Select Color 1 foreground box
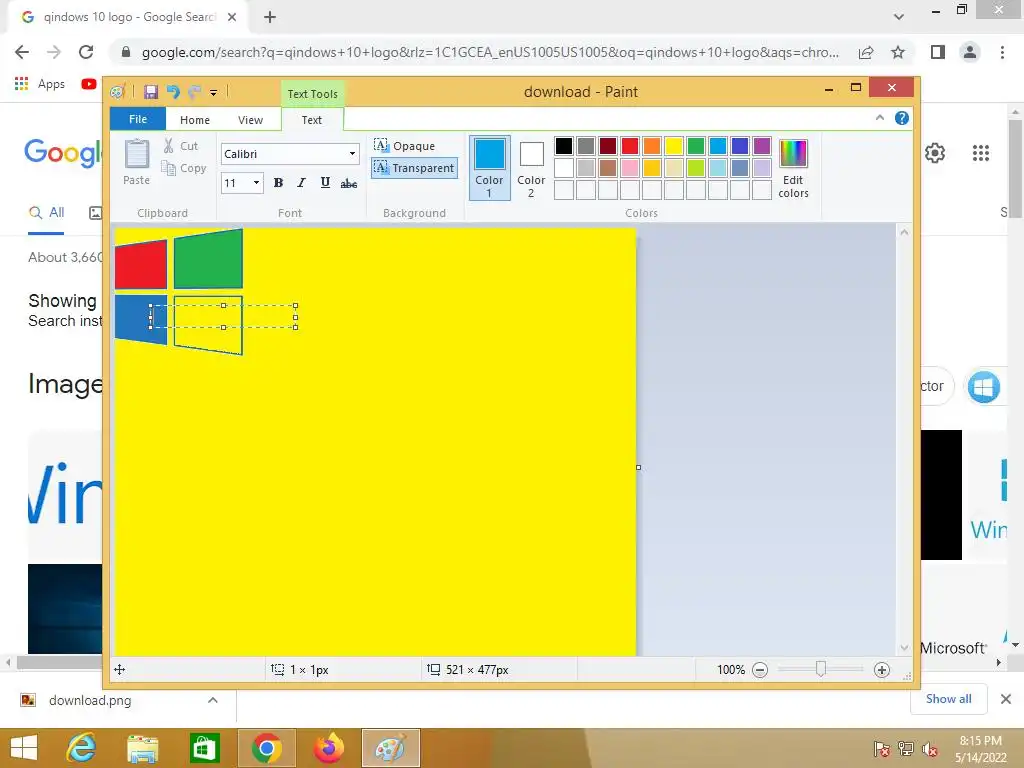 [489, 167]
